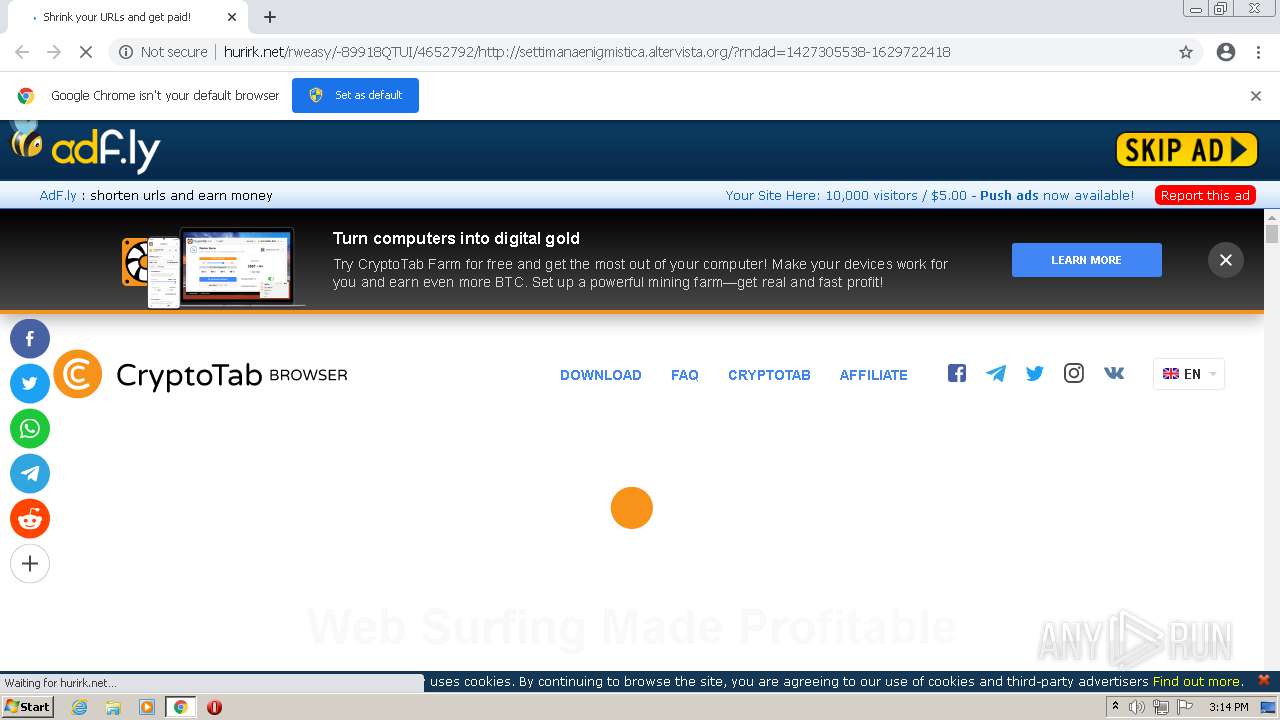Open the FAQ menu item

pos(685,375)
